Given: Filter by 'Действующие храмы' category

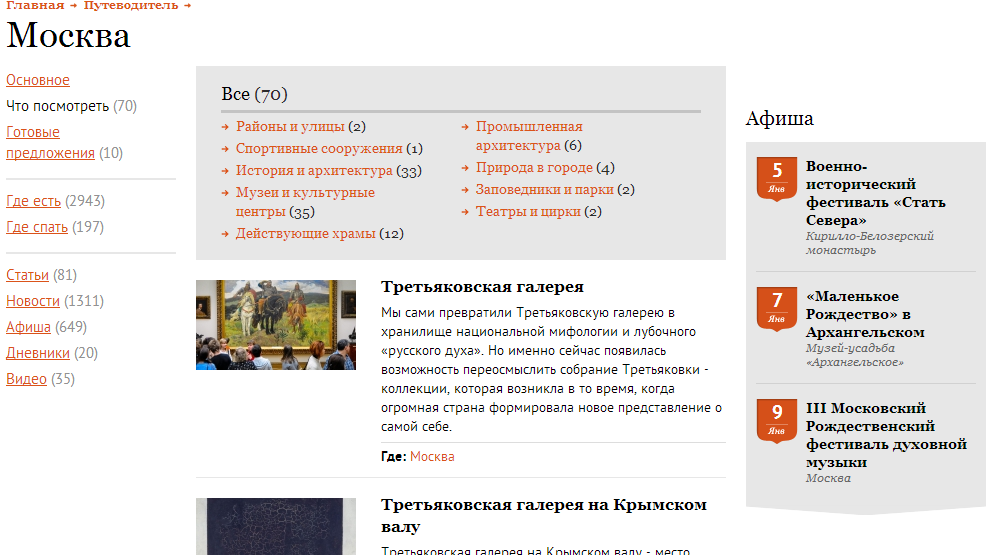Looking at the screenshot, I should 306,234.
